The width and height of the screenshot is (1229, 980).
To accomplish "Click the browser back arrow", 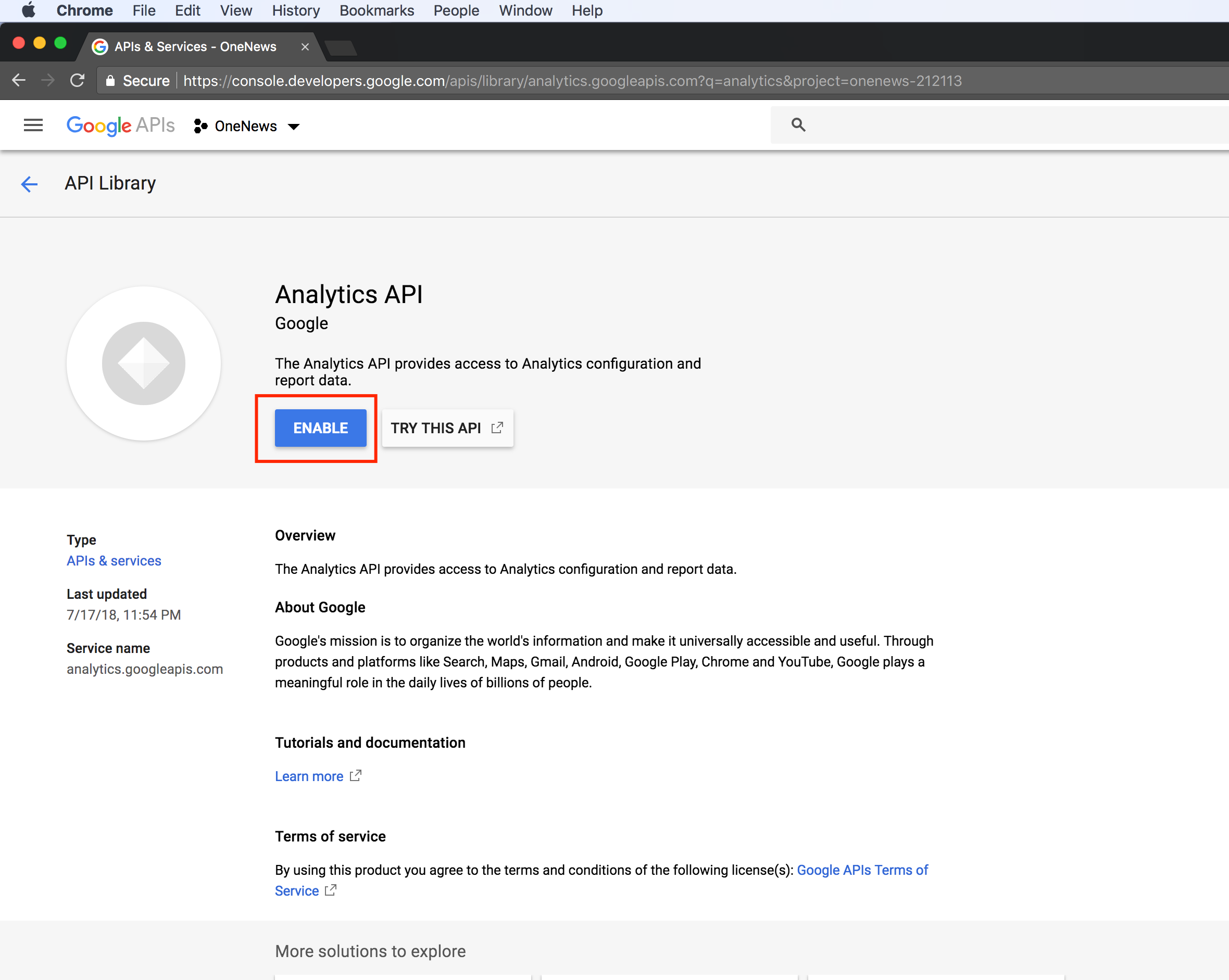I will tap(19, 80).
